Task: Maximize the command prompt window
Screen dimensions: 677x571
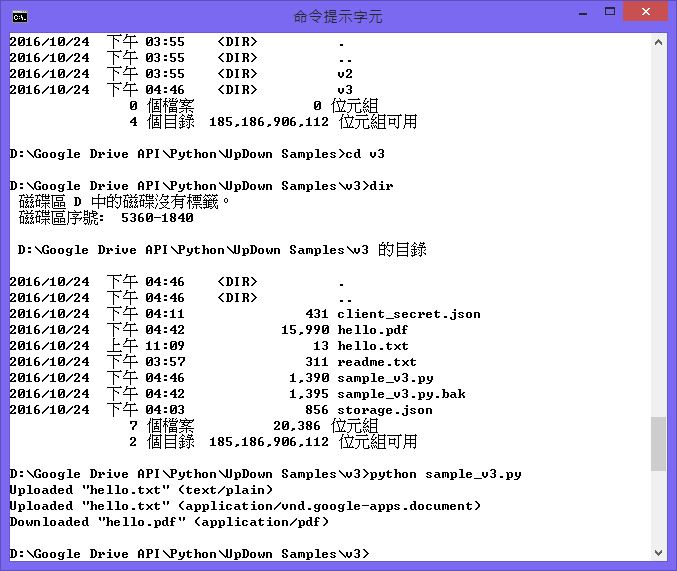Action: (x=610, y=12)
